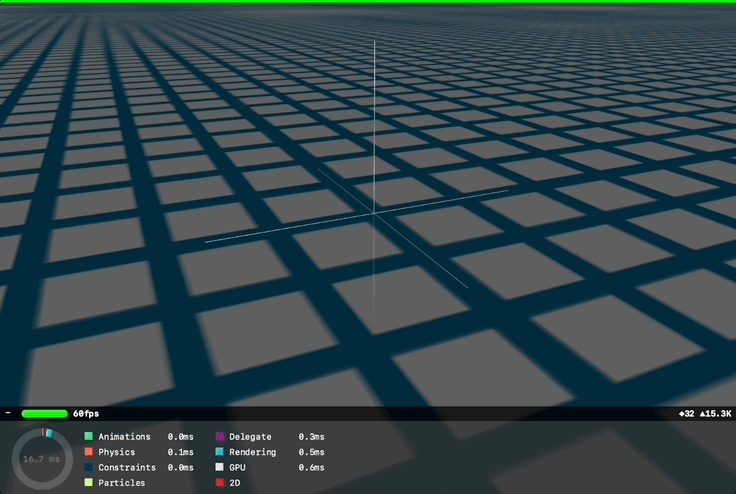Image resolution: width=736 pixels, height=494 pixels.
Task: Click the 2D label
Action: (235, 483)
